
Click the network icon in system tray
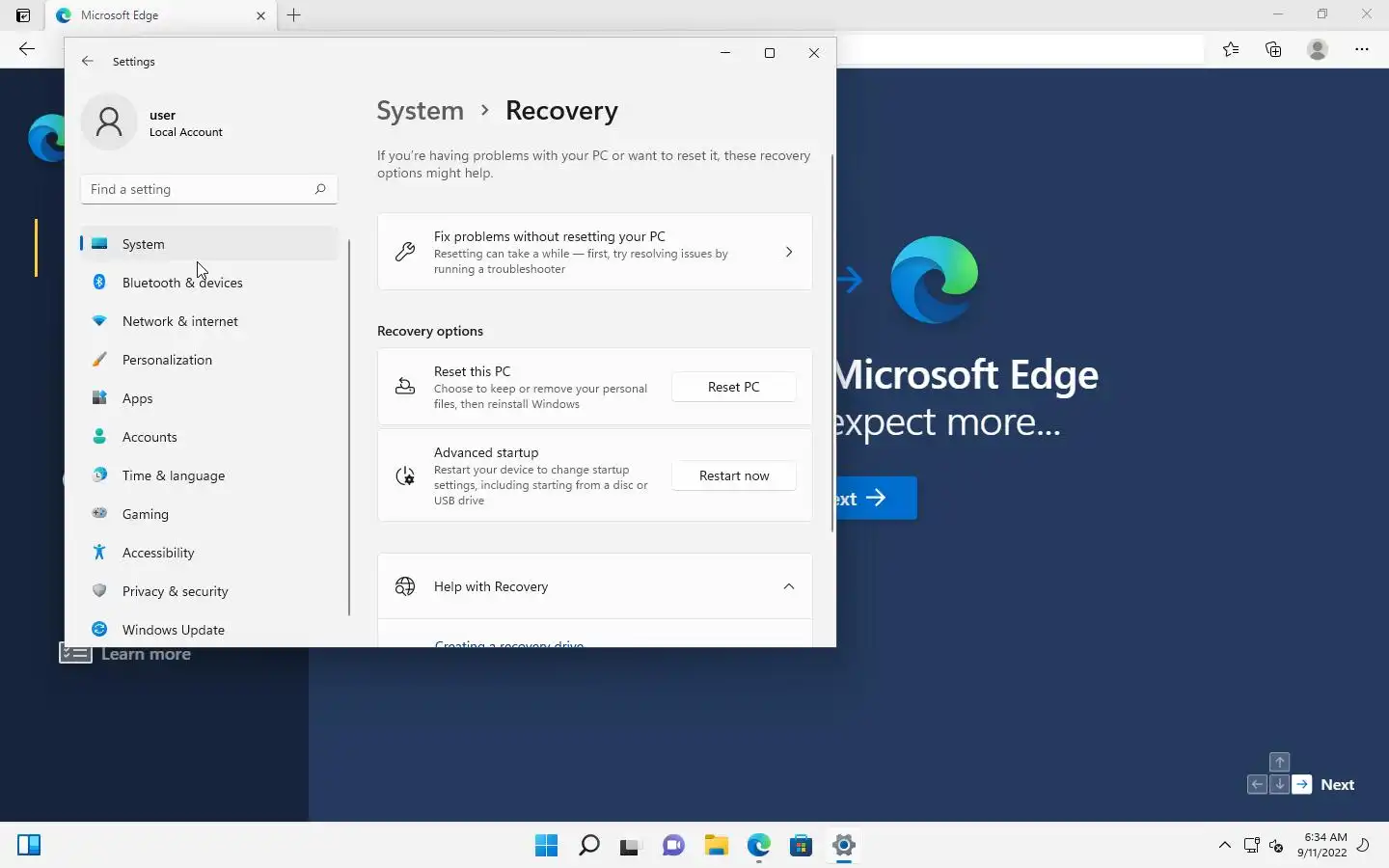pos(1251,846)
